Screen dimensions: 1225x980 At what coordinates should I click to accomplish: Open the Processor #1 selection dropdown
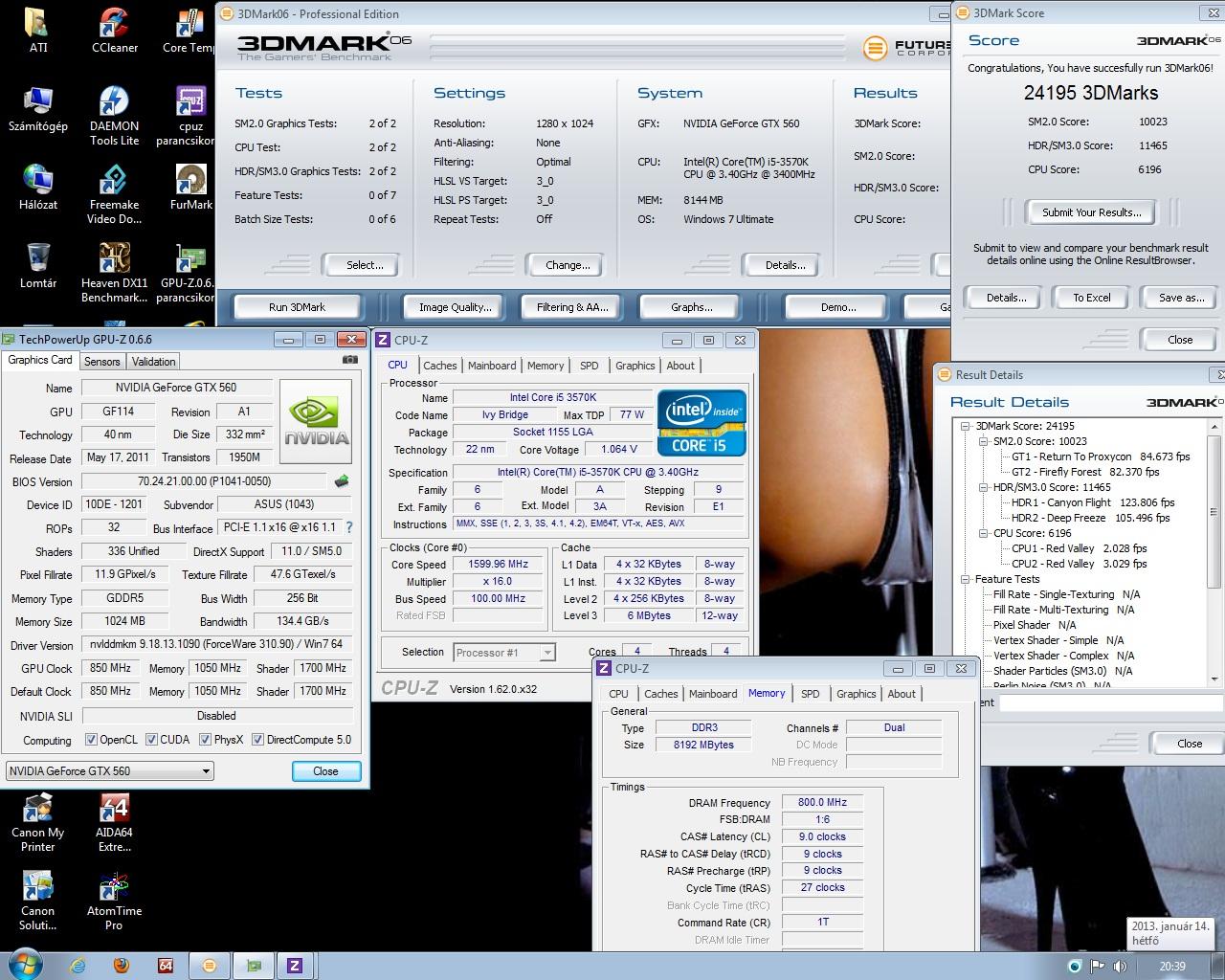503,653
